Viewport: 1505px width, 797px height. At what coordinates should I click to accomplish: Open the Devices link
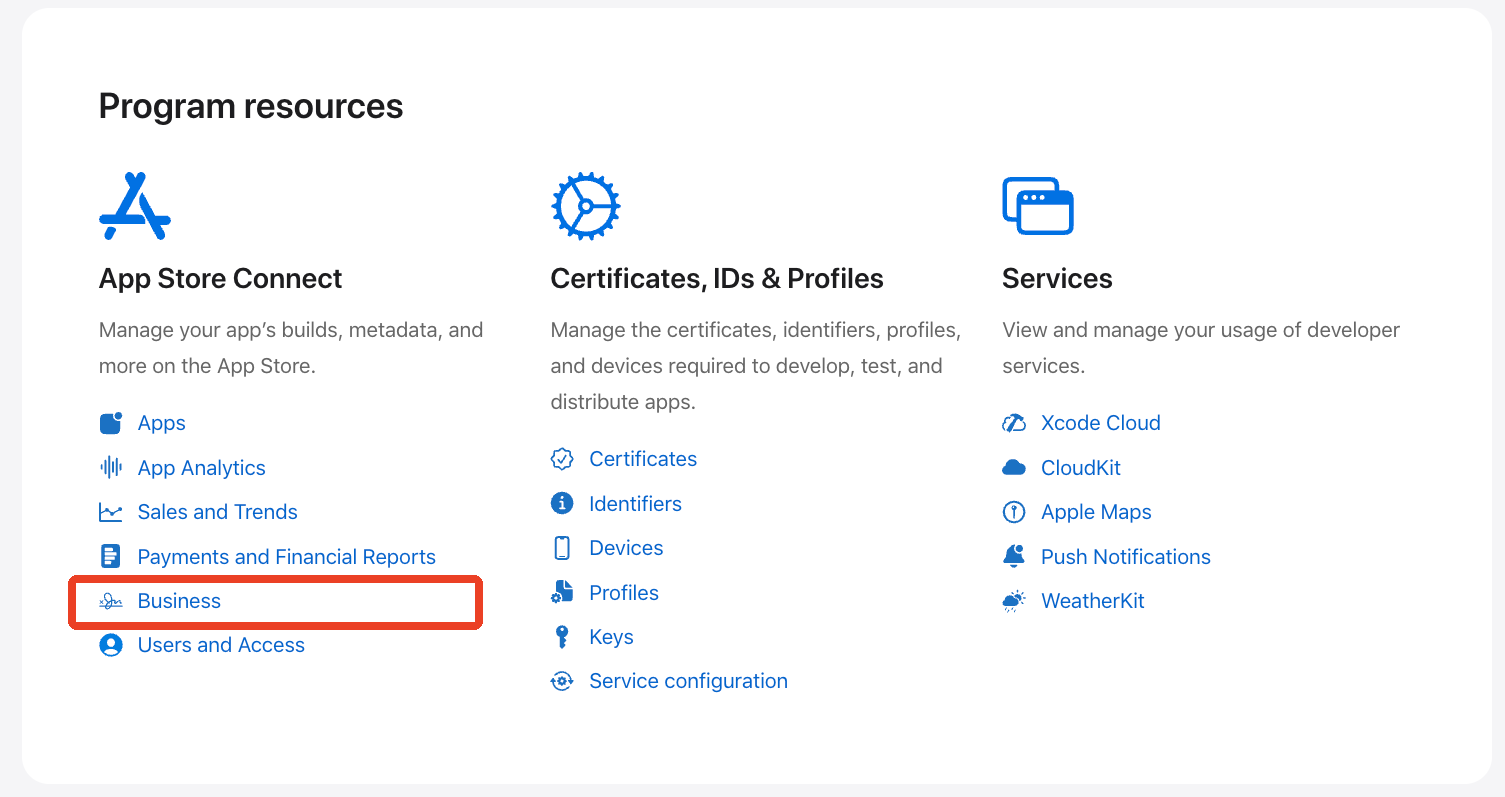tap(626, 548)
